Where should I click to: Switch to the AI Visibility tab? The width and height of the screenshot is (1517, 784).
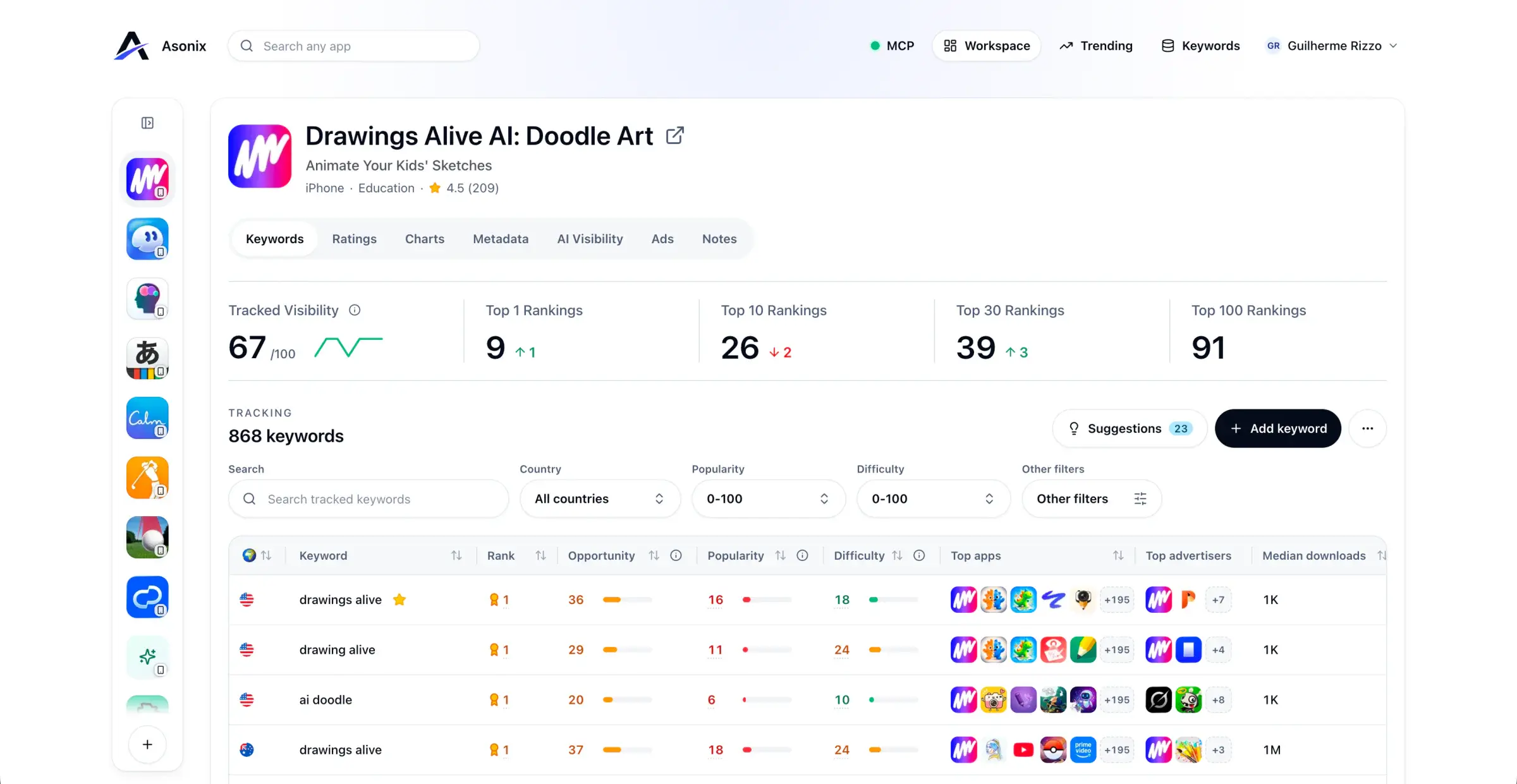pyautogui.click(x=590, y=239)
